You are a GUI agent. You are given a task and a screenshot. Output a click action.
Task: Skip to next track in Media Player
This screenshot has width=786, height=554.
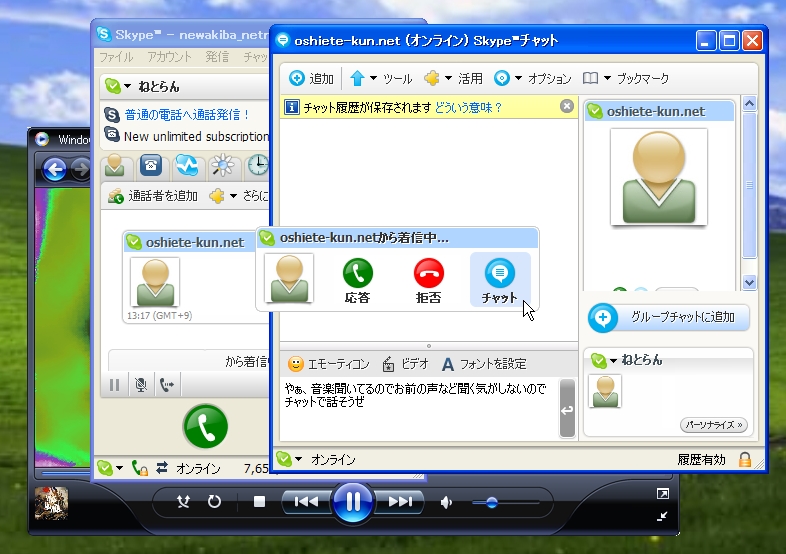[x=400, y=501]
